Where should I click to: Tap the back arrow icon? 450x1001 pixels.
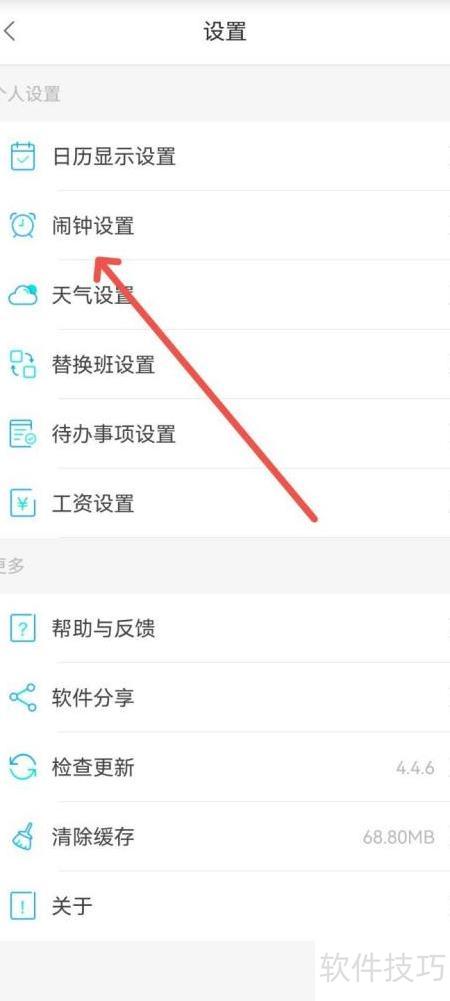[9, 31]
